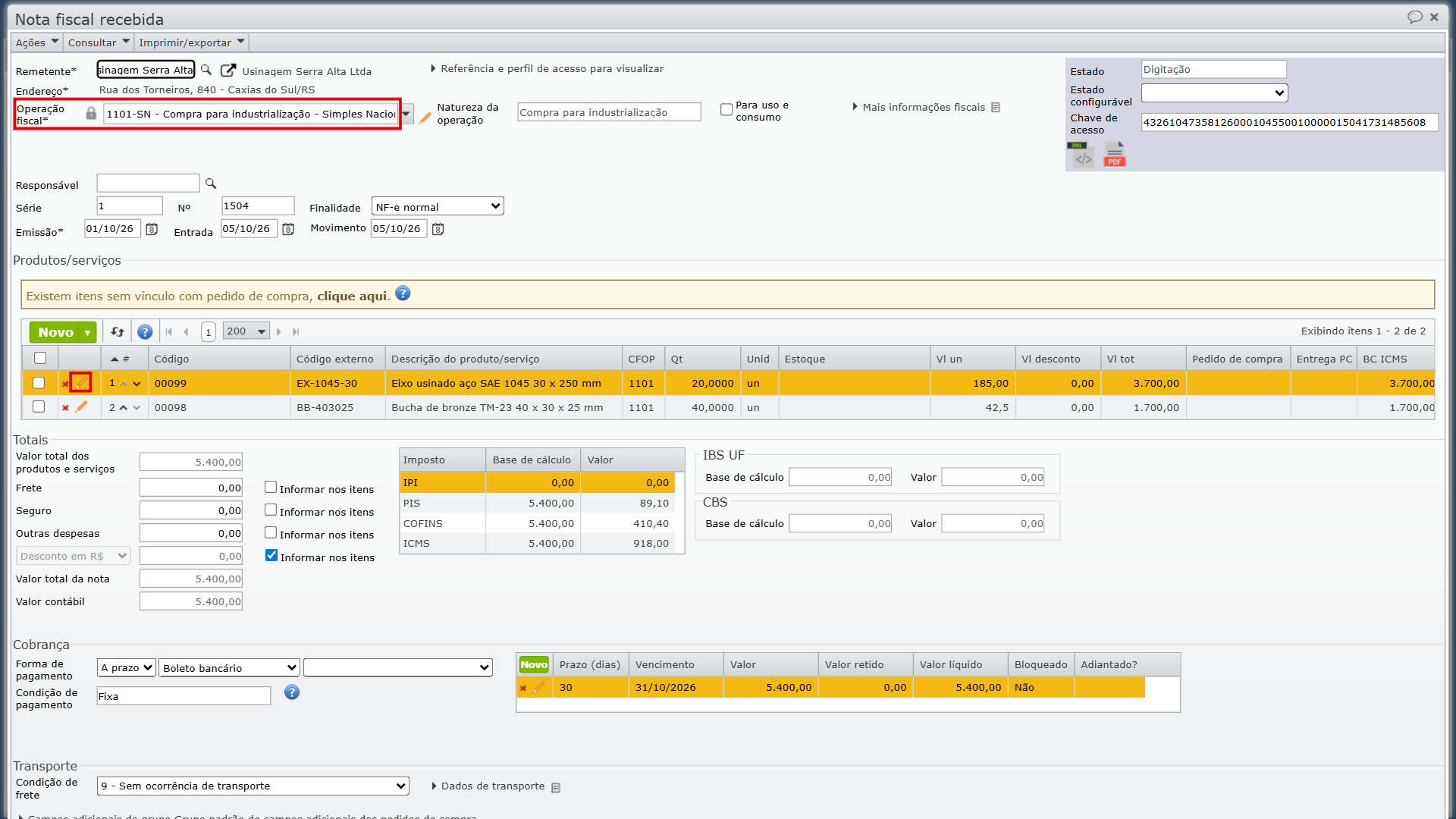Download the XML file icon
The image size is (1456, 819).
[x=1081, y=155]
